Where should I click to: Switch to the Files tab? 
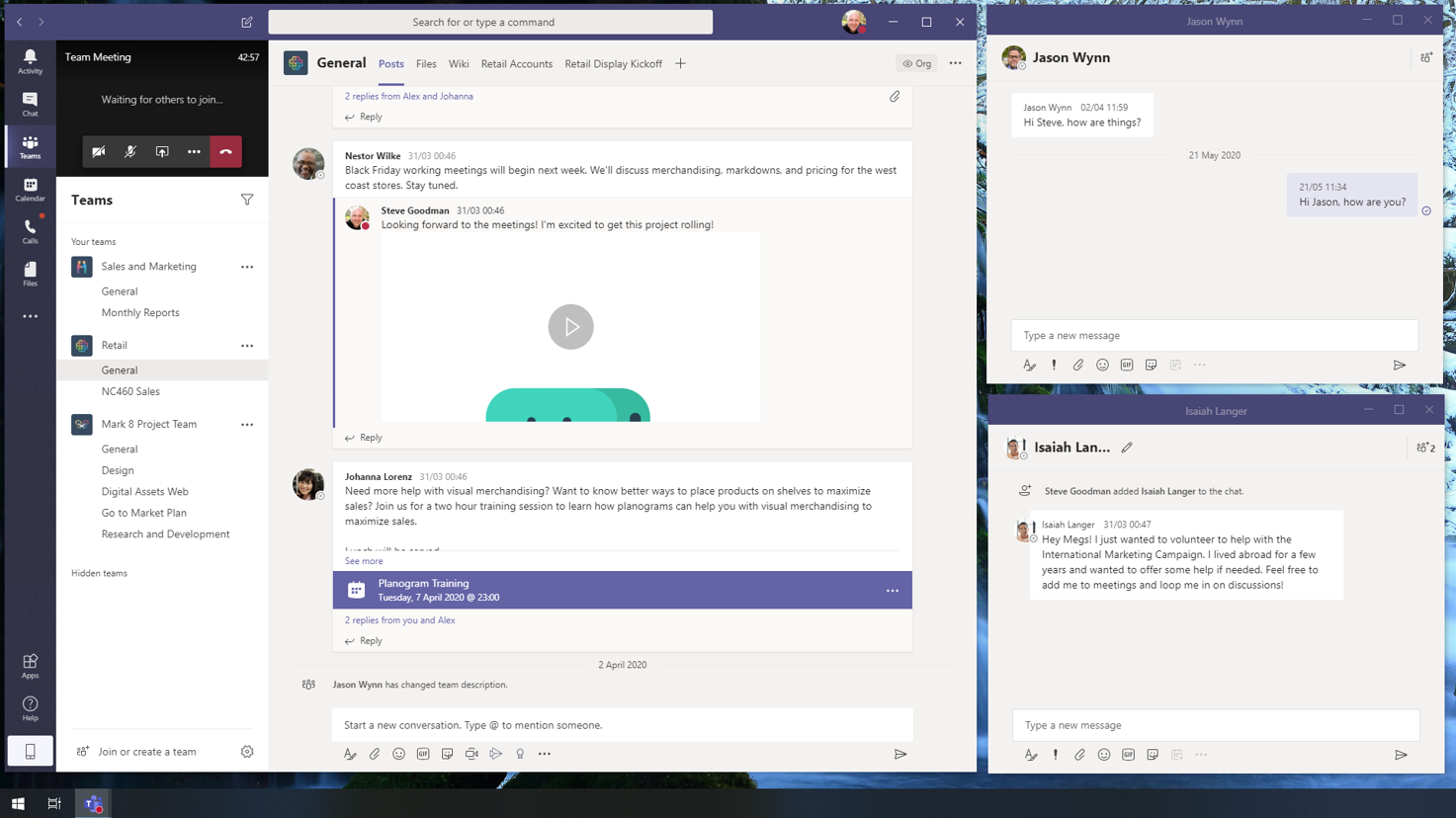426,63
